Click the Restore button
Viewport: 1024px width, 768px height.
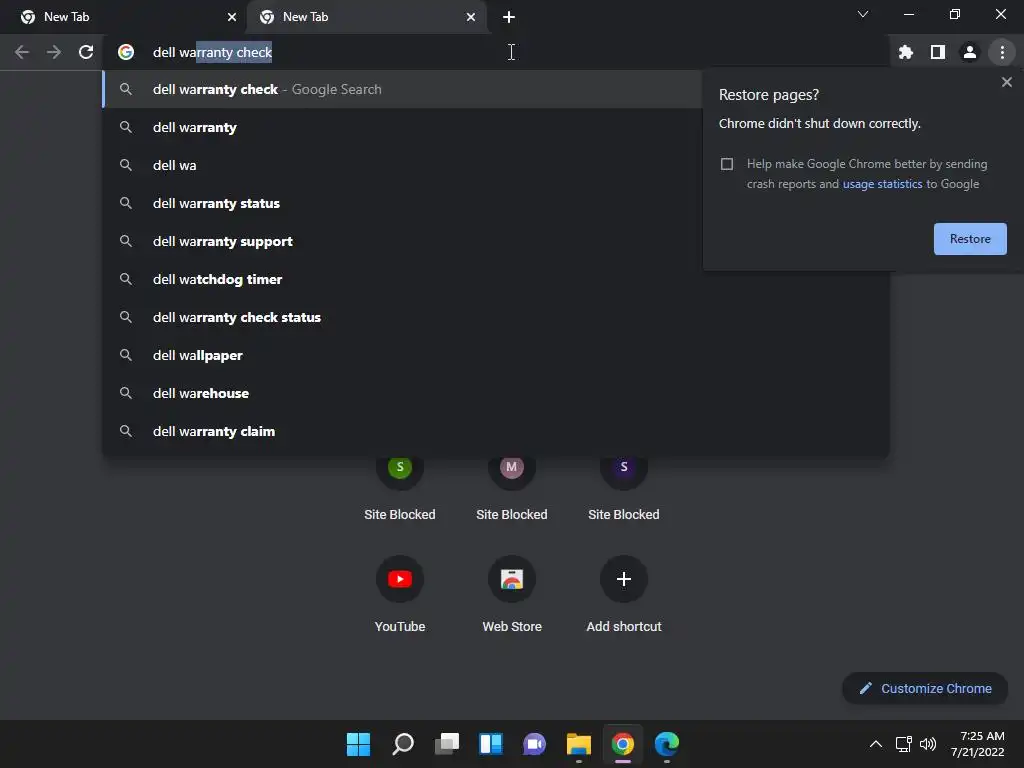tap(970, 239)
